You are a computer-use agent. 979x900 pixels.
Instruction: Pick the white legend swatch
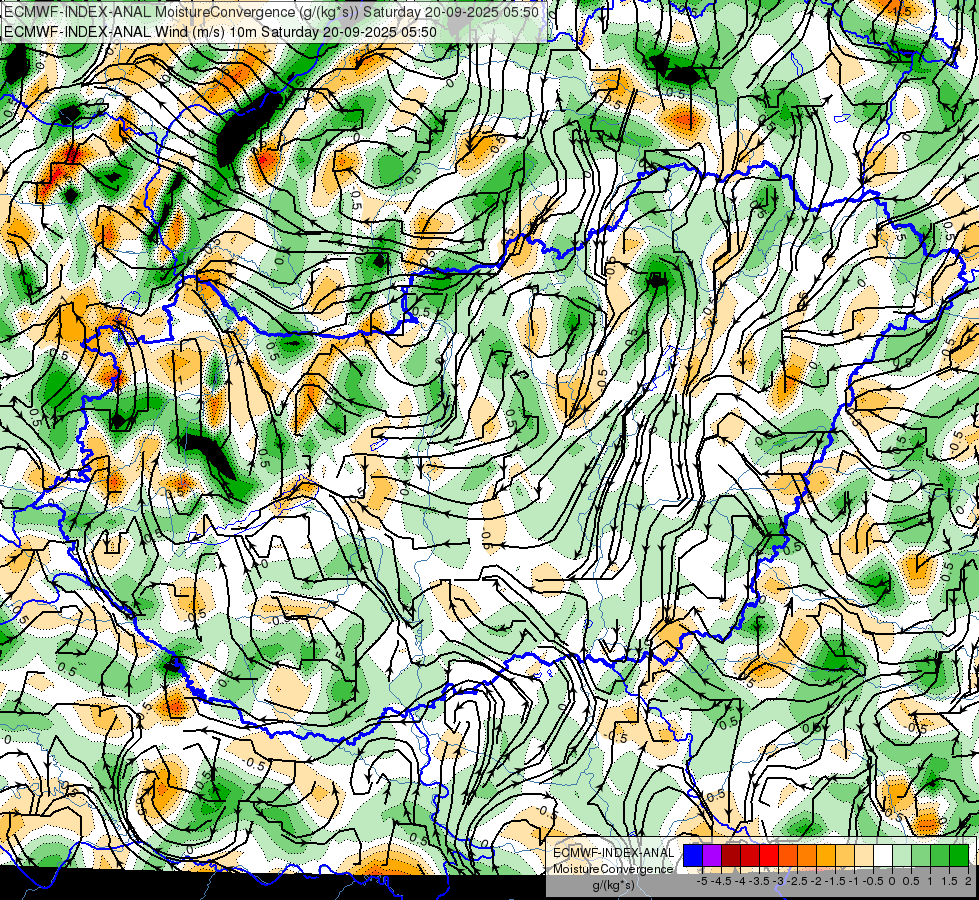[883, 856]
